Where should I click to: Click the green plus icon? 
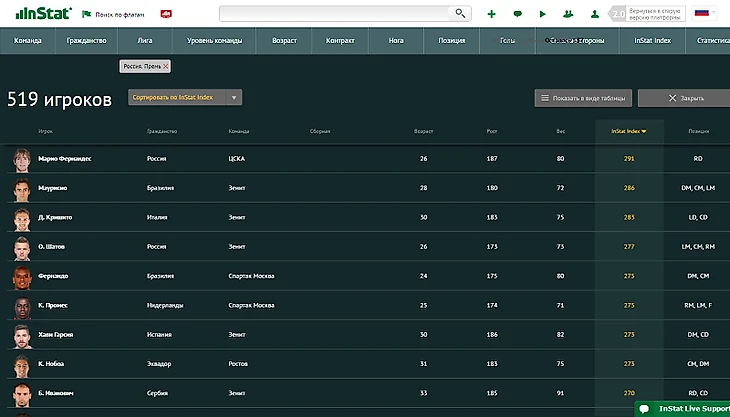pos(491,14)
